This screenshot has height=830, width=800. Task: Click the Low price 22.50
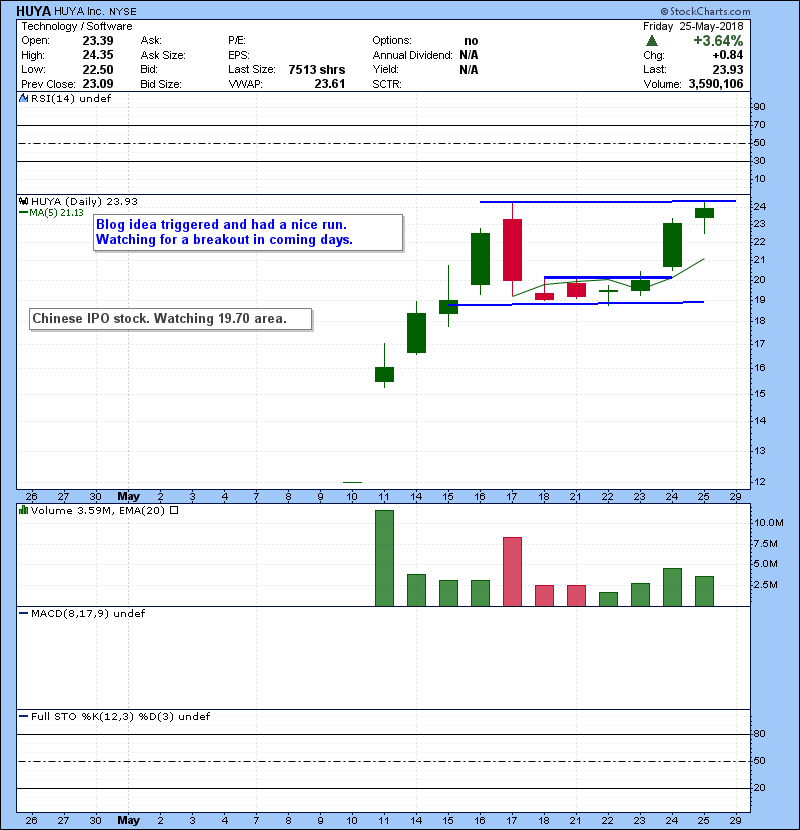click(x=98, y=69)
